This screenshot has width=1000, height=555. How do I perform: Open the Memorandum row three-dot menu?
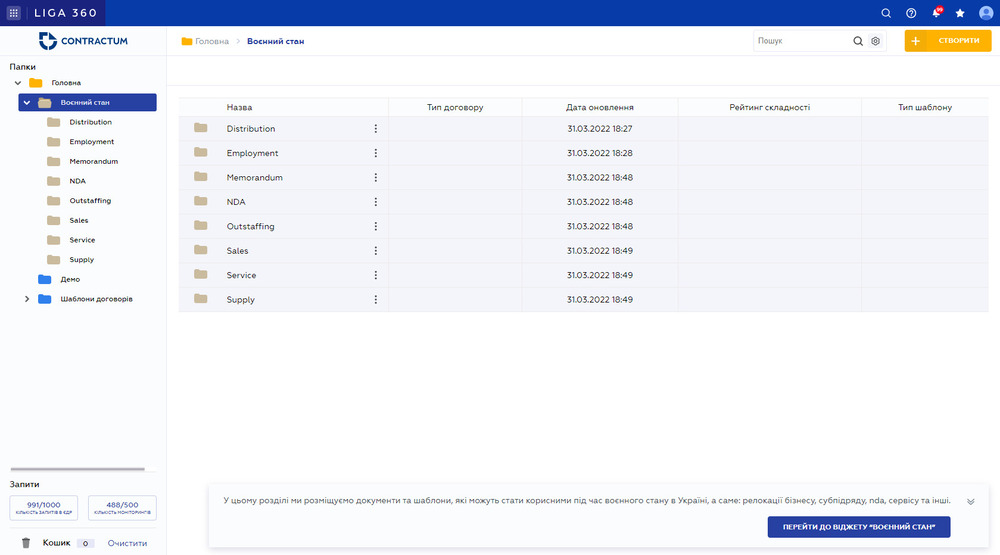click(376, 177)
